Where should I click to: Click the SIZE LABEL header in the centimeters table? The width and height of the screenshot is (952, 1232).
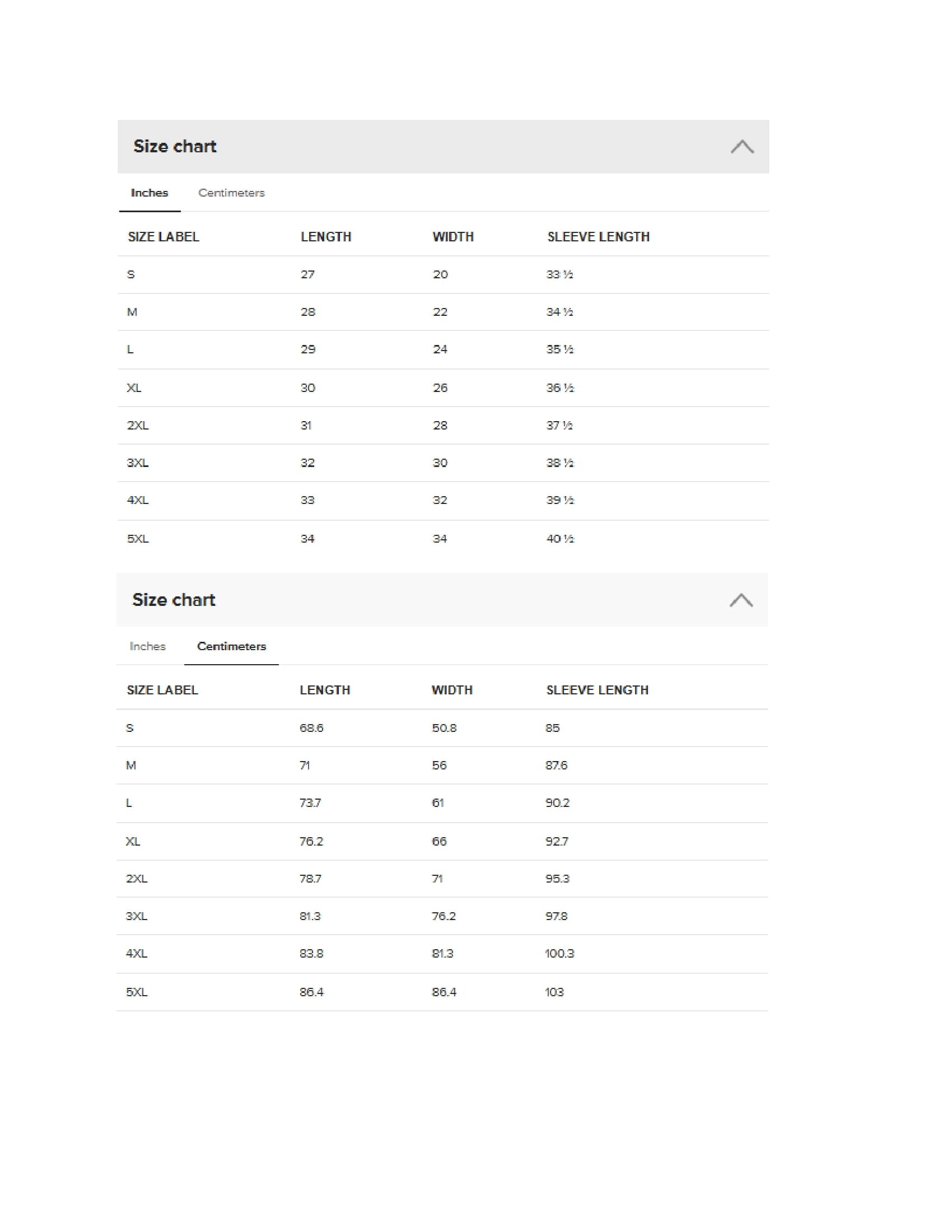(162, 690)
